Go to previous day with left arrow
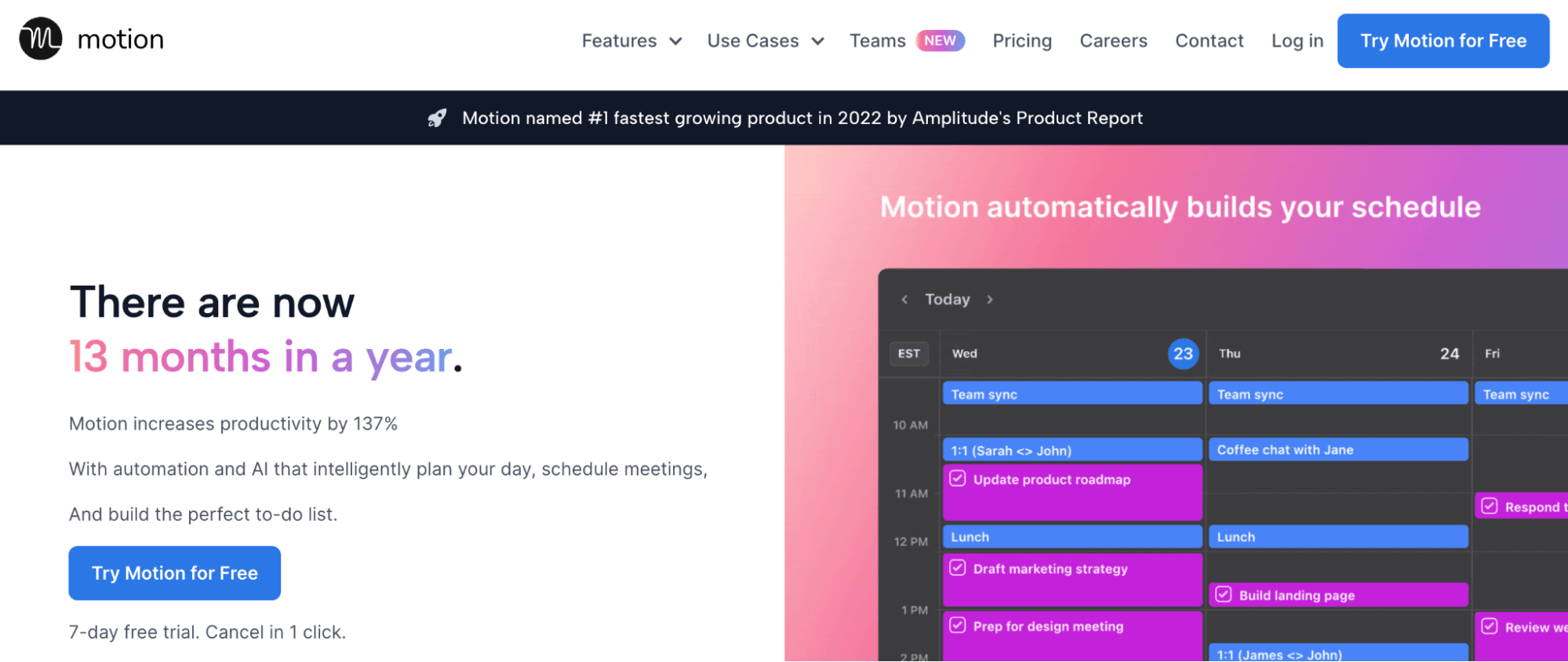 pyautogui.click(x=904, y=300)
